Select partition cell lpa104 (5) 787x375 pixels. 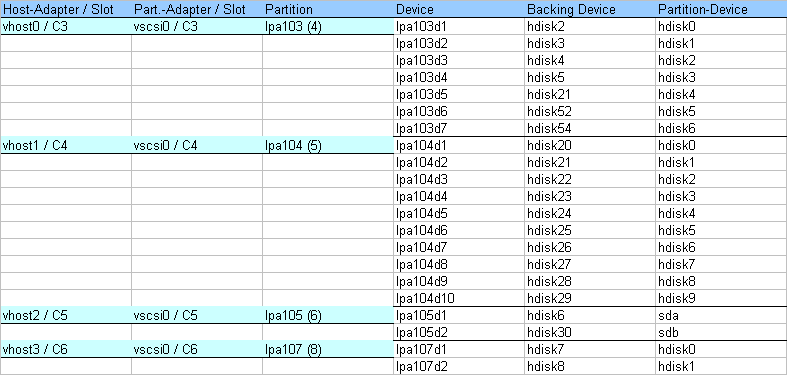click(x=328, y=146)
